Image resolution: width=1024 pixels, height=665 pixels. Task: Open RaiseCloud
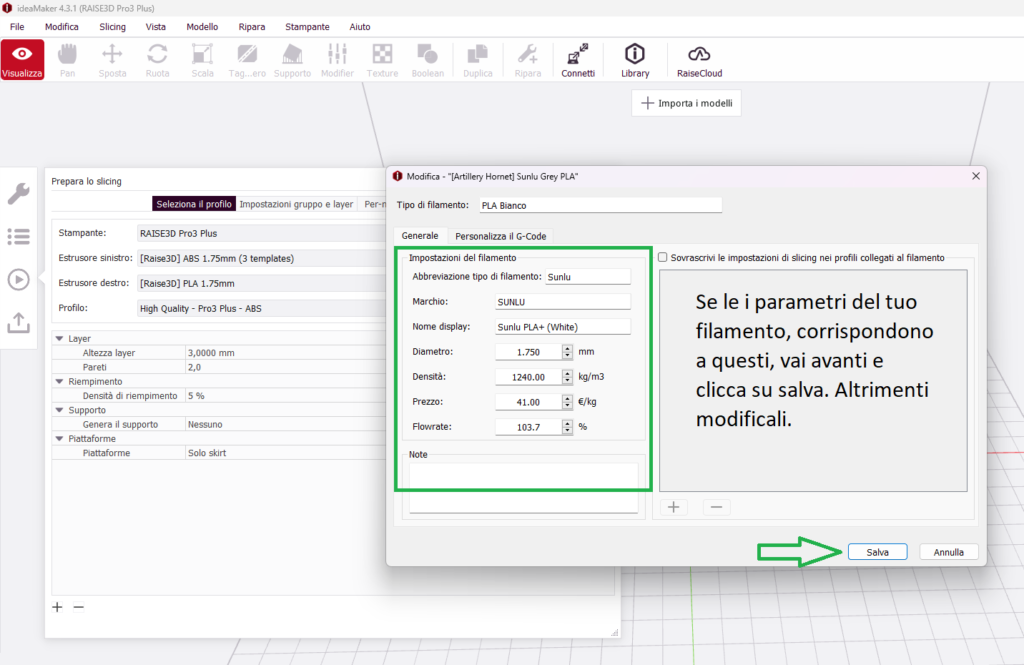click(x=699, y=60)
